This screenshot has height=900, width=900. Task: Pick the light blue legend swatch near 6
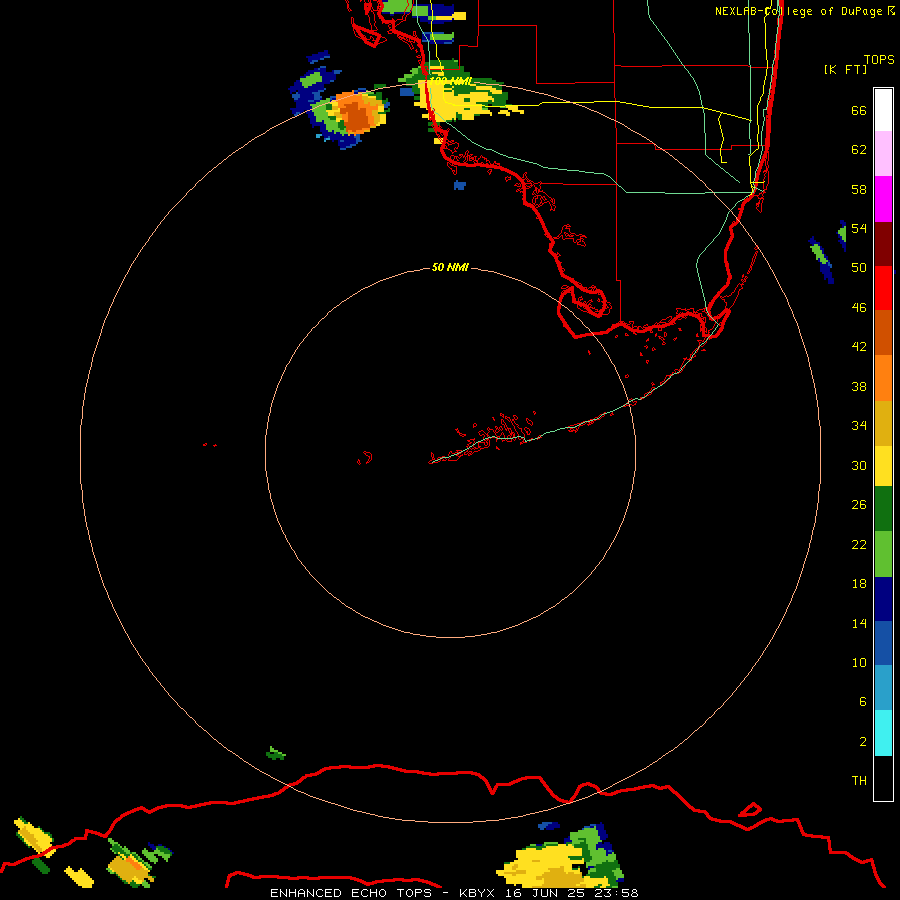(883, 688)
